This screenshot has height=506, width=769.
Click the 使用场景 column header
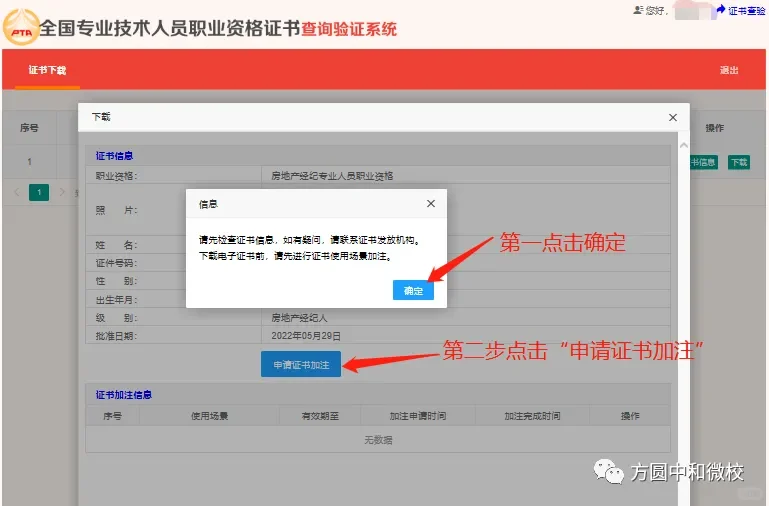tap(209, 416)
